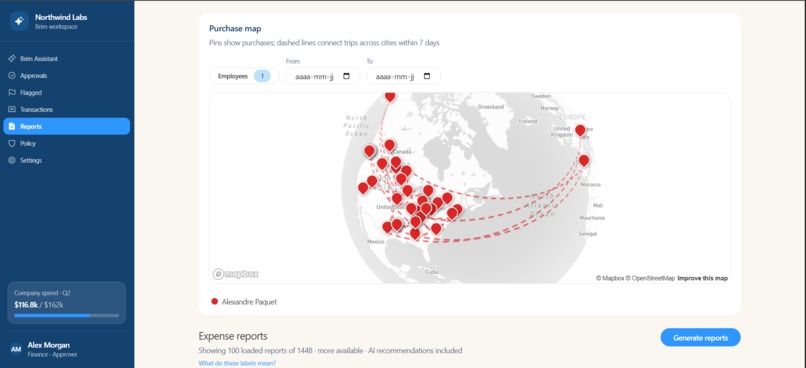Click the Policy shield icon

[x=12, y=143]
